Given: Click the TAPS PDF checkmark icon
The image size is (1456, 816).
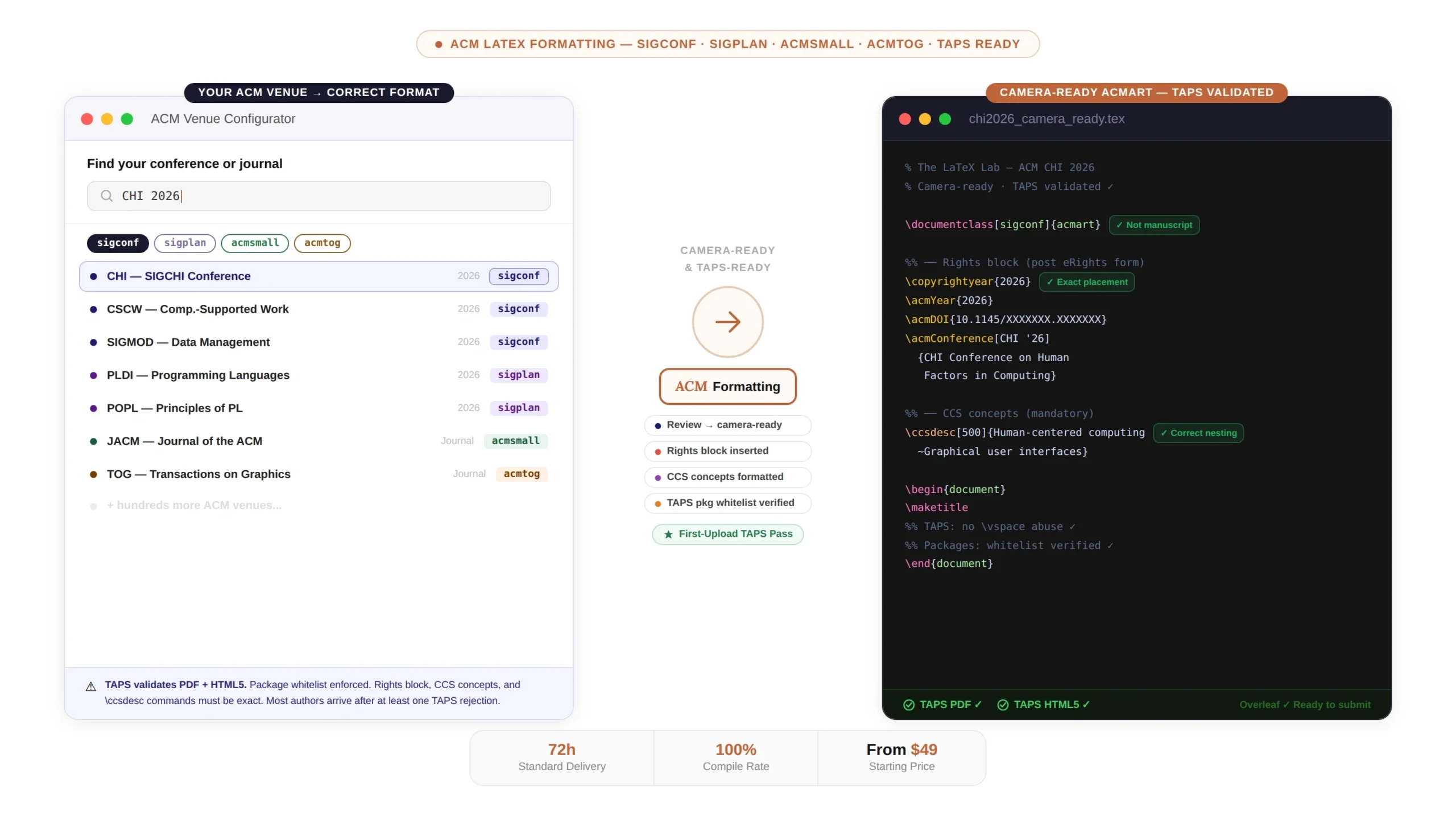Looking at the screenshot, I should (x=909, y=705).
